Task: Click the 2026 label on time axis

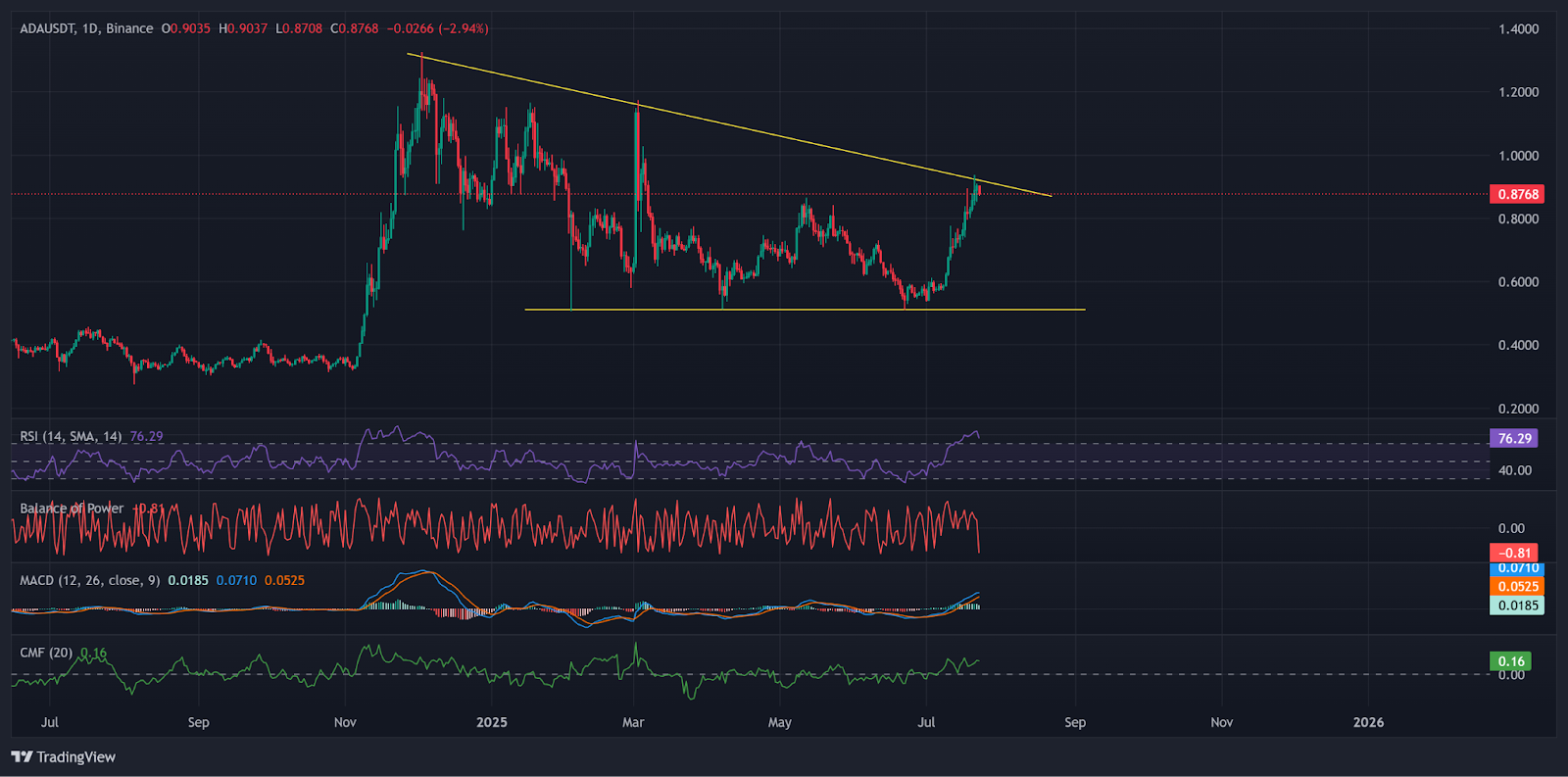Action: click(x=1368, y=722)
